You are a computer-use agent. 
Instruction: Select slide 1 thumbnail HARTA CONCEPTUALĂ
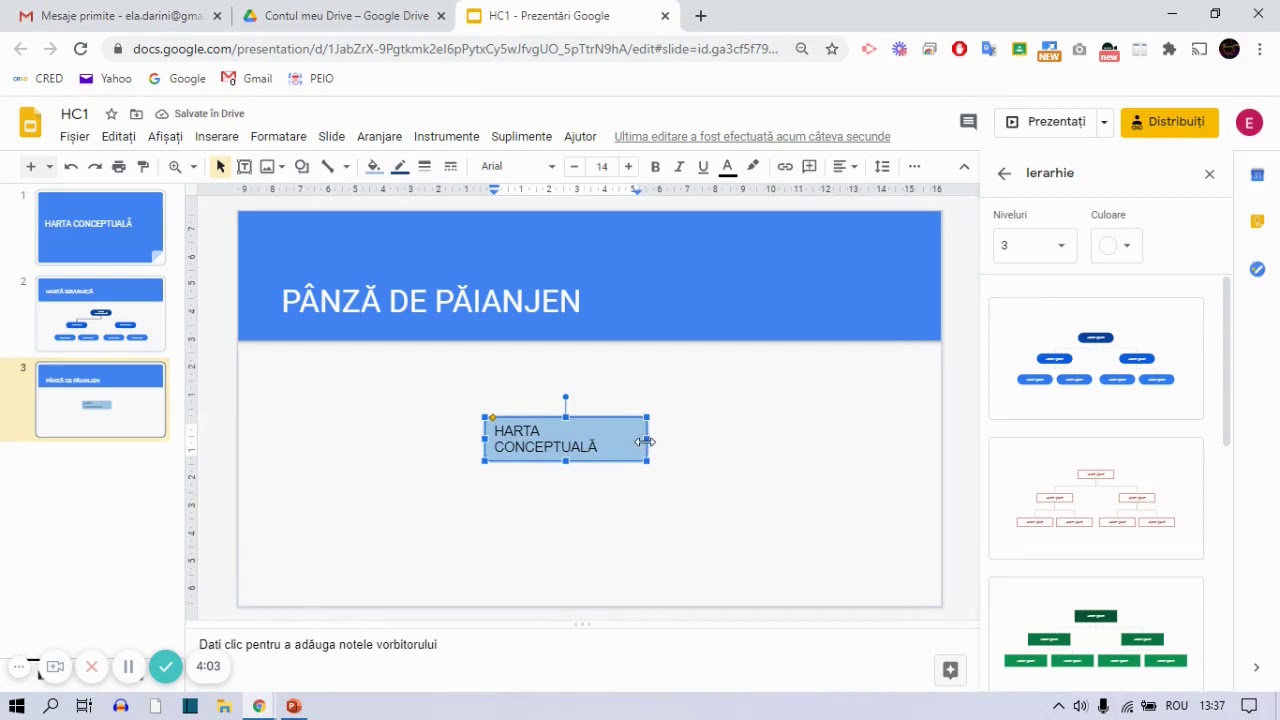point(100,227)
